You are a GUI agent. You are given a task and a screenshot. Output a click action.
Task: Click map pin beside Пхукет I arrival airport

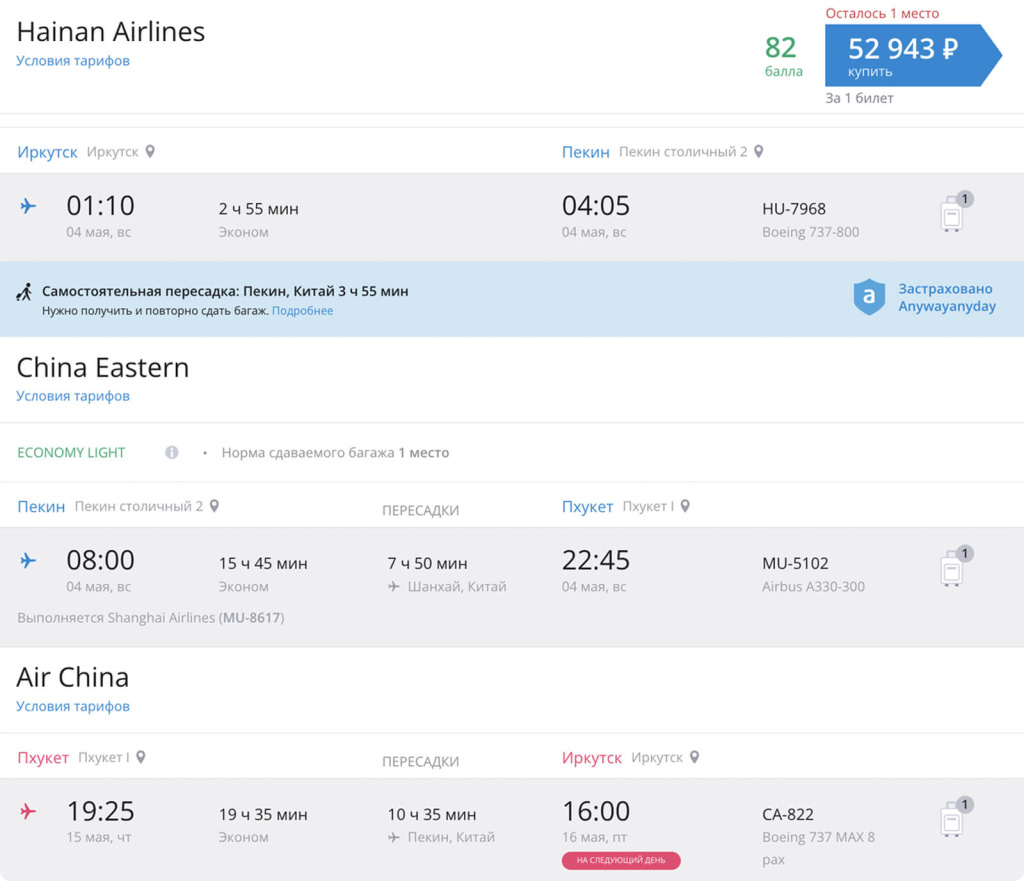click(685, 507)
